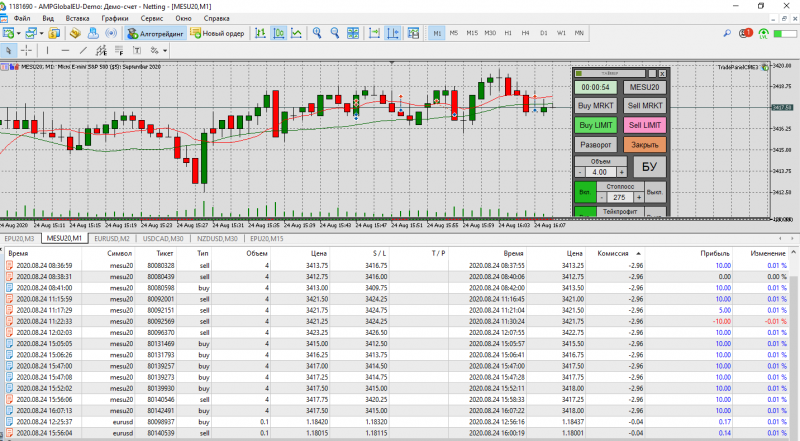This screenshot has height=441, width=800.
Task: Switch chart to bar chart
Action: point(260,33)
